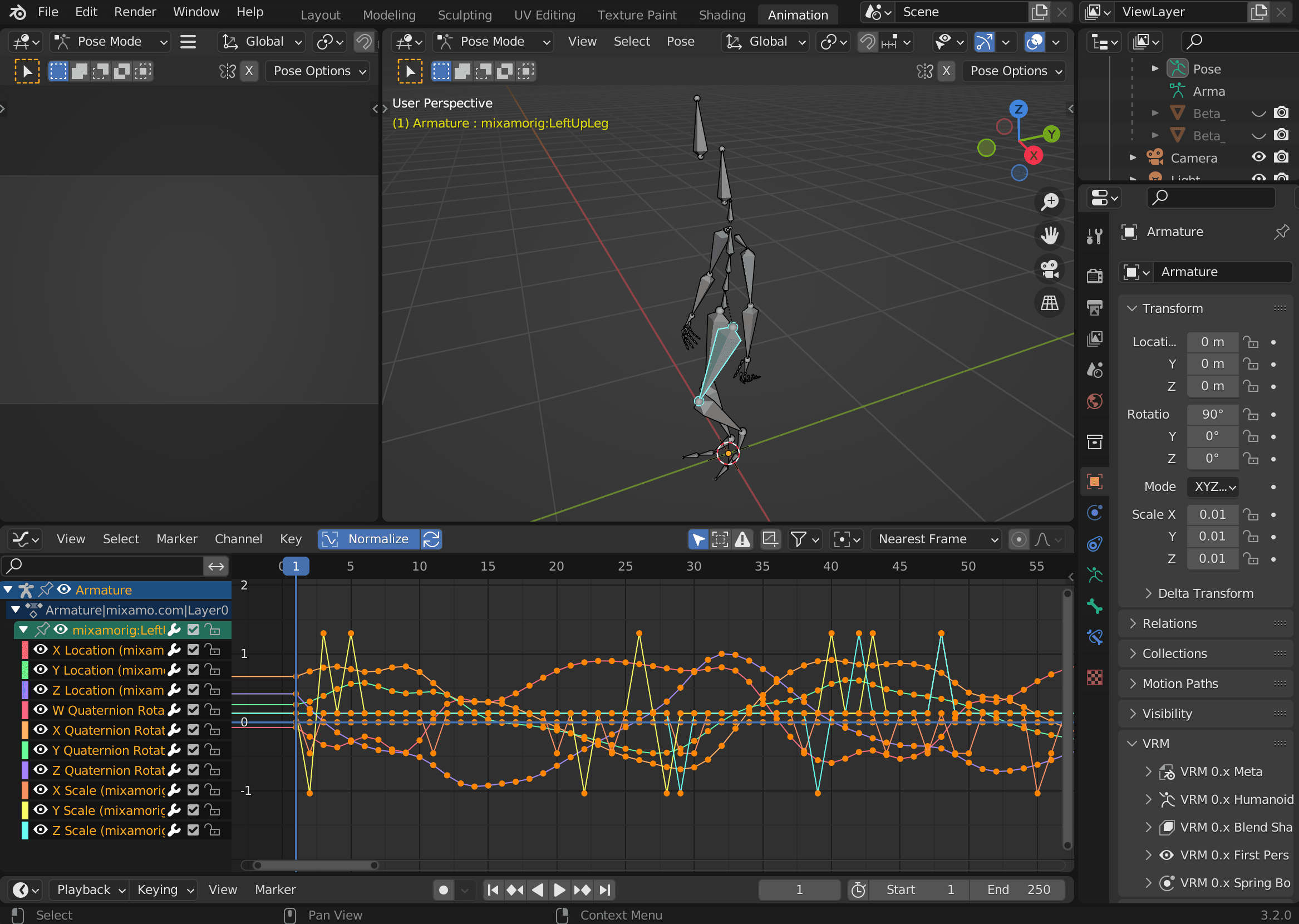Open the Output properties tab icon

click(1094, 307)
